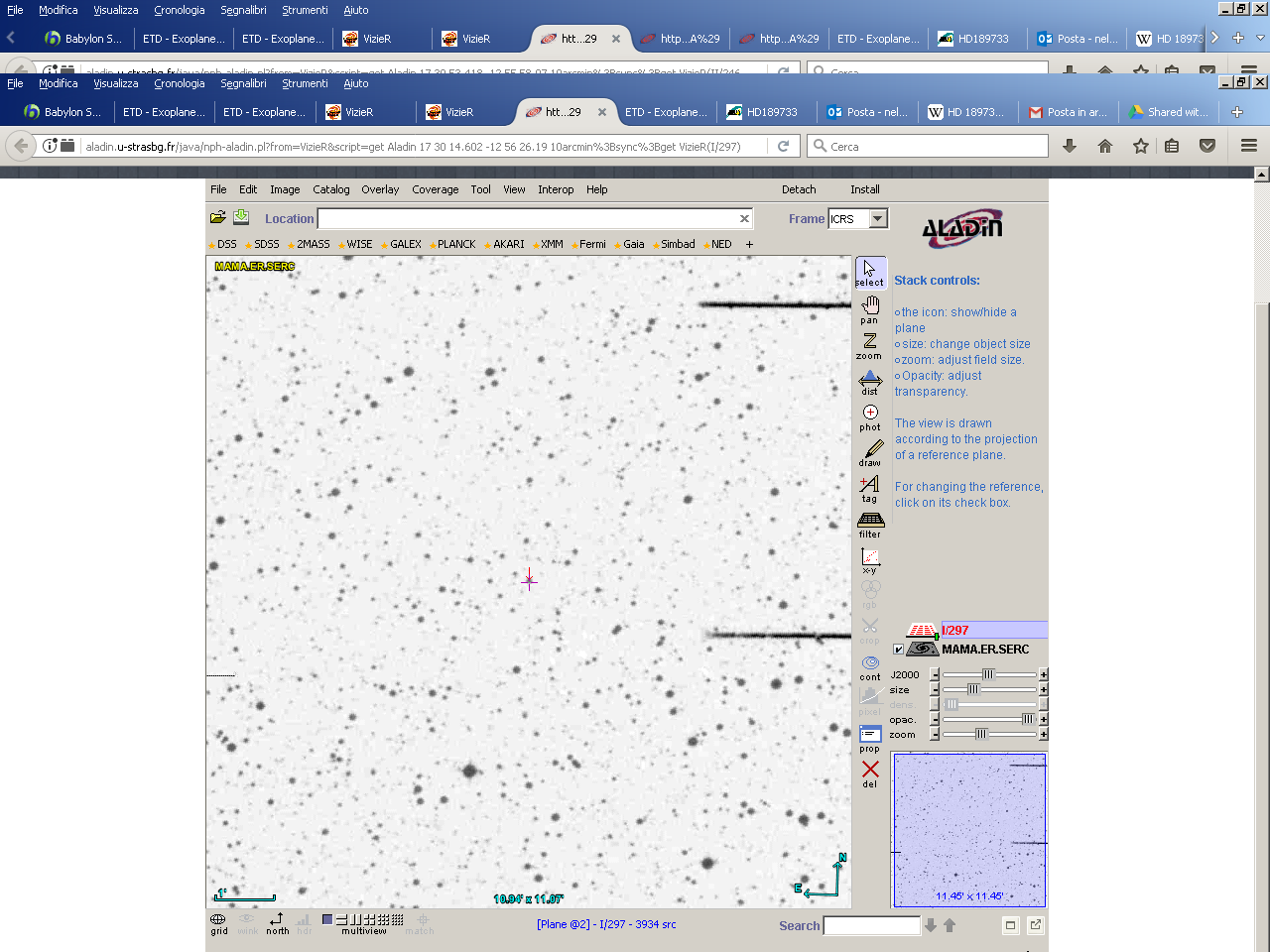Open the Aladin File menu
The image size is (1270, 952).
(218, 189)
